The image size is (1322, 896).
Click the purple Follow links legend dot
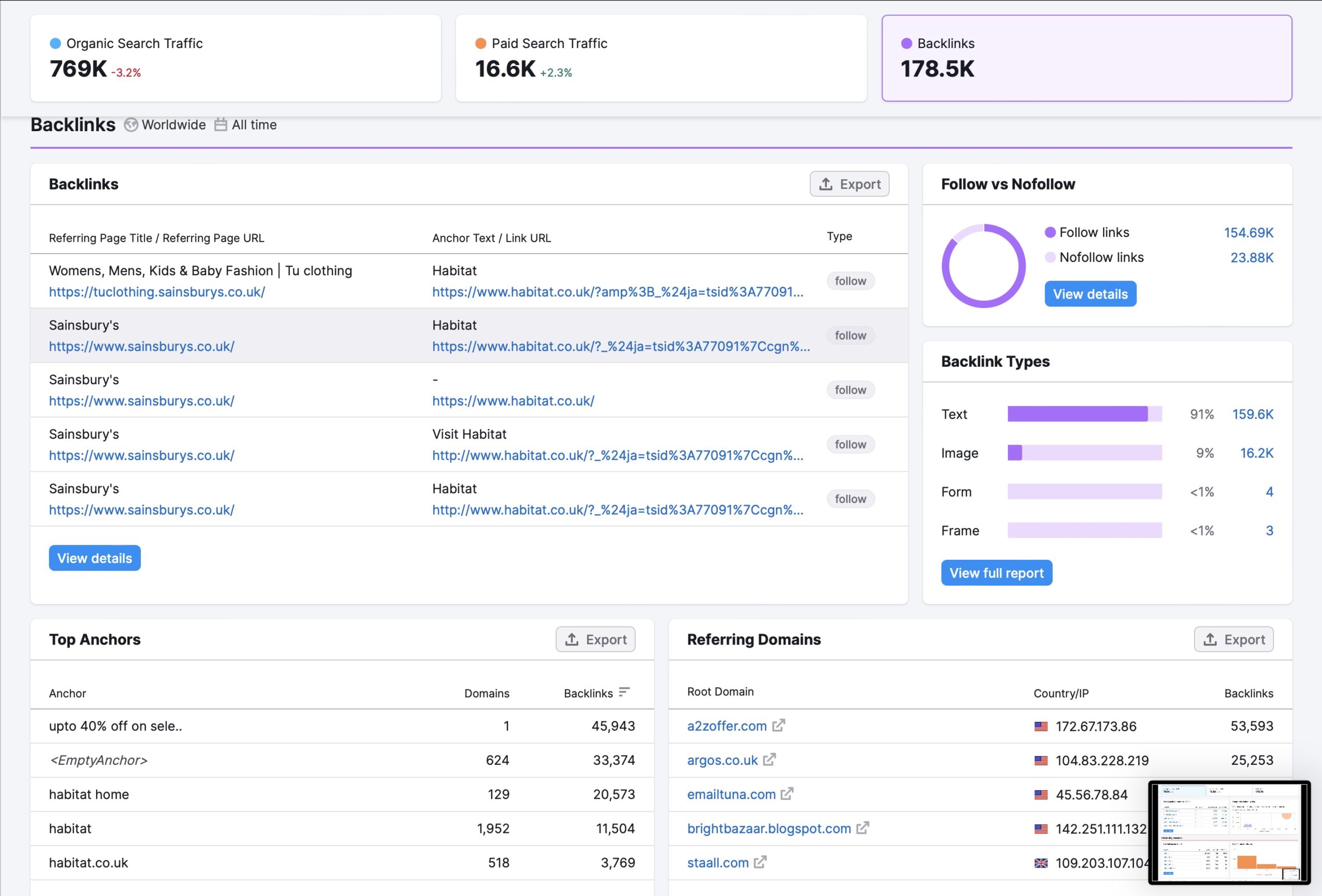pos(1051,232)
